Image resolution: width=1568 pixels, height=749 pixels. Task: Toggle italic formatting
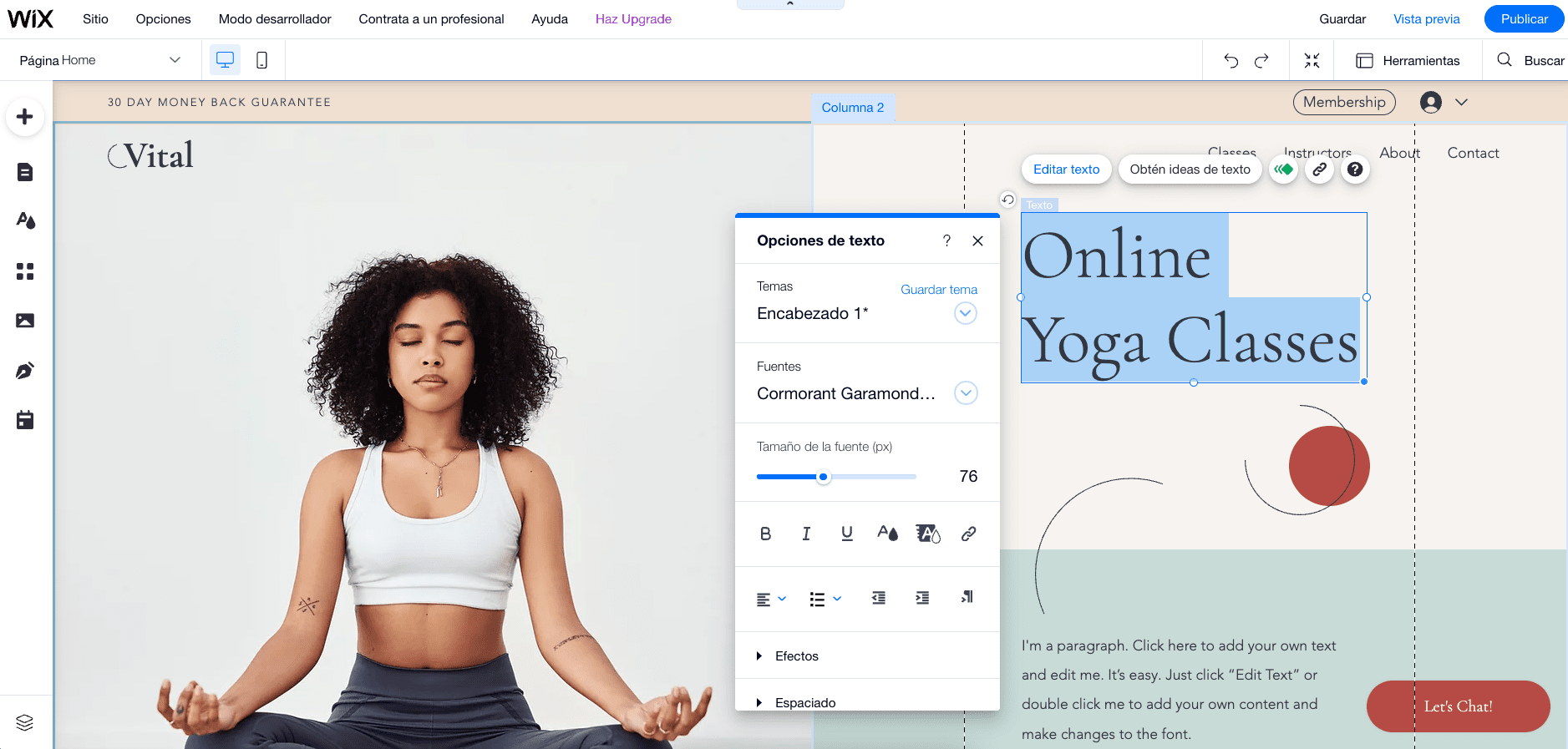click(x=806, y=534)
